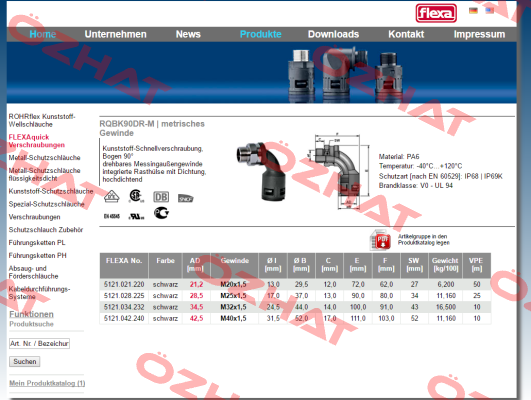Click the Suchen search button

tap(25, 361)
